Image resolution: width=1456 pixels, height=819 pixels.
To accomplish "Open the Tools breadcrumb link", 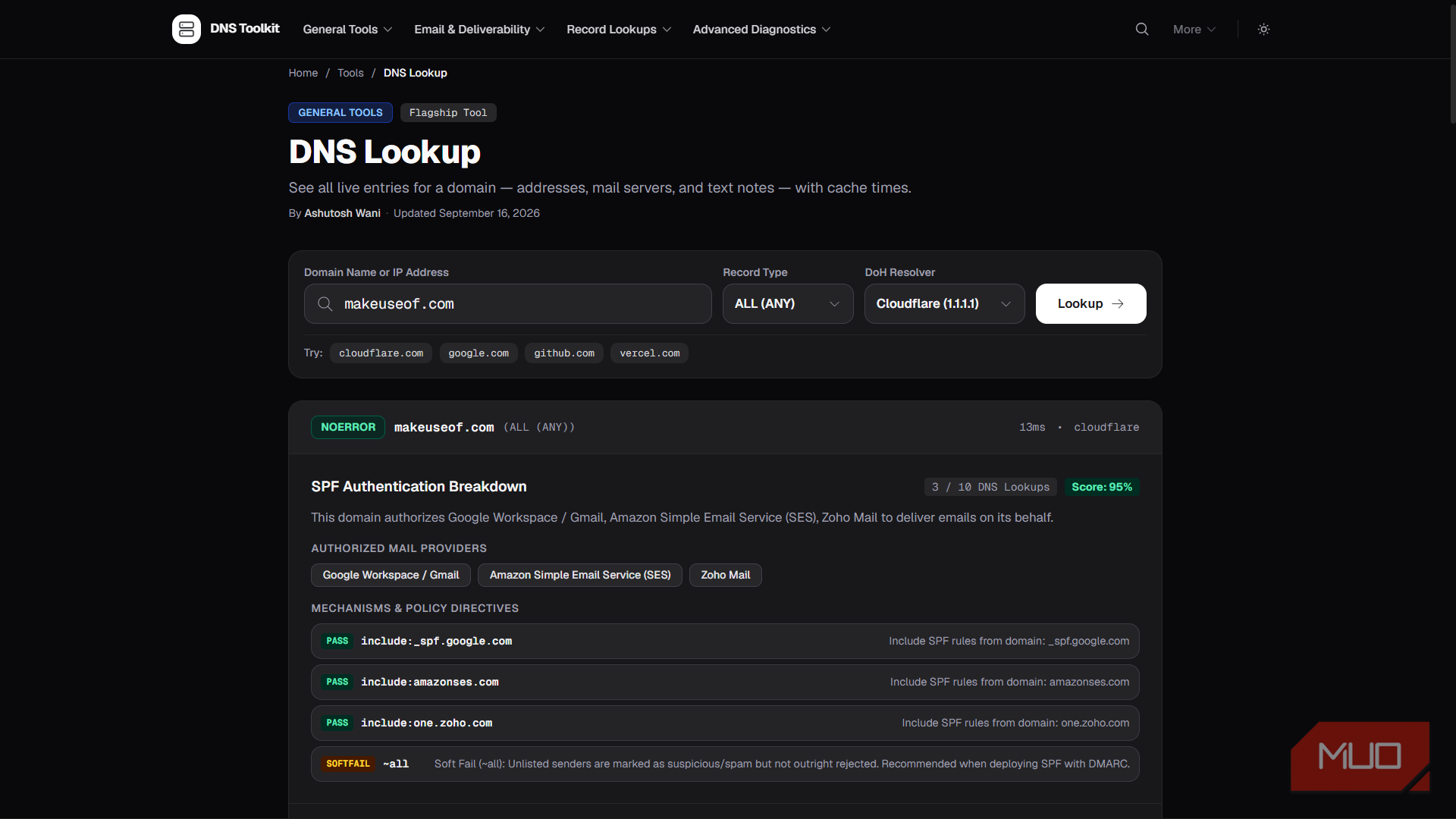I will (350, 73).
